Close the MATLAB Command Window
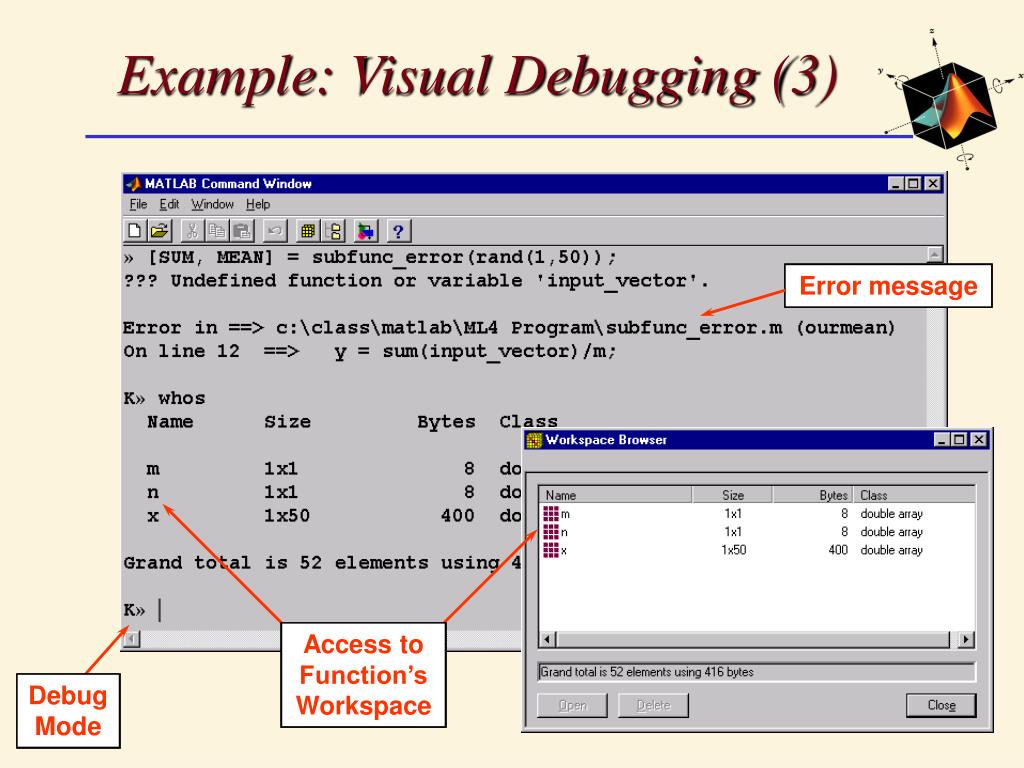The height and width of the screenshot is (768, 1024). (933, 184)
